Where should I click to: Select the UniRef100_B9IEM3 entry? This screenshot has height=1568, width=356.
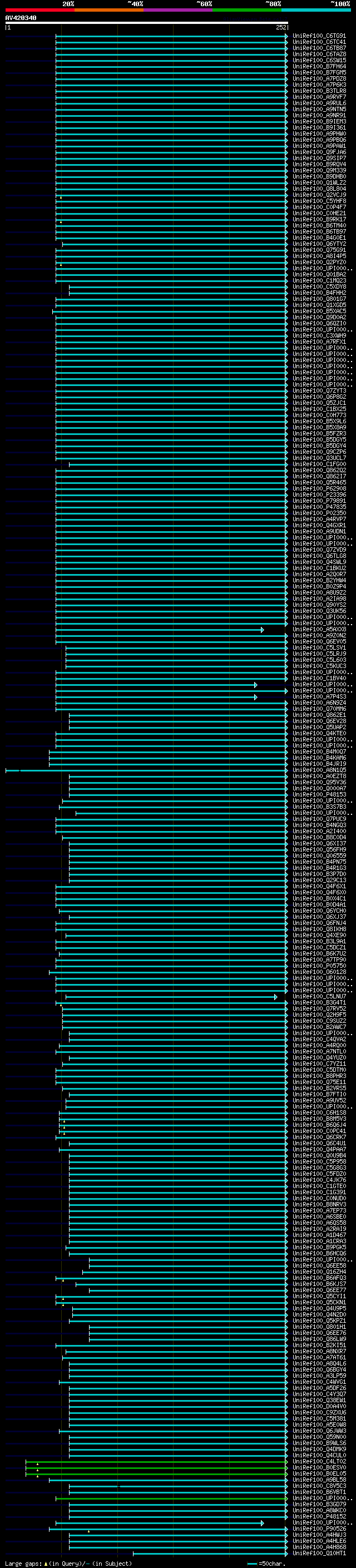coord(319,122)
